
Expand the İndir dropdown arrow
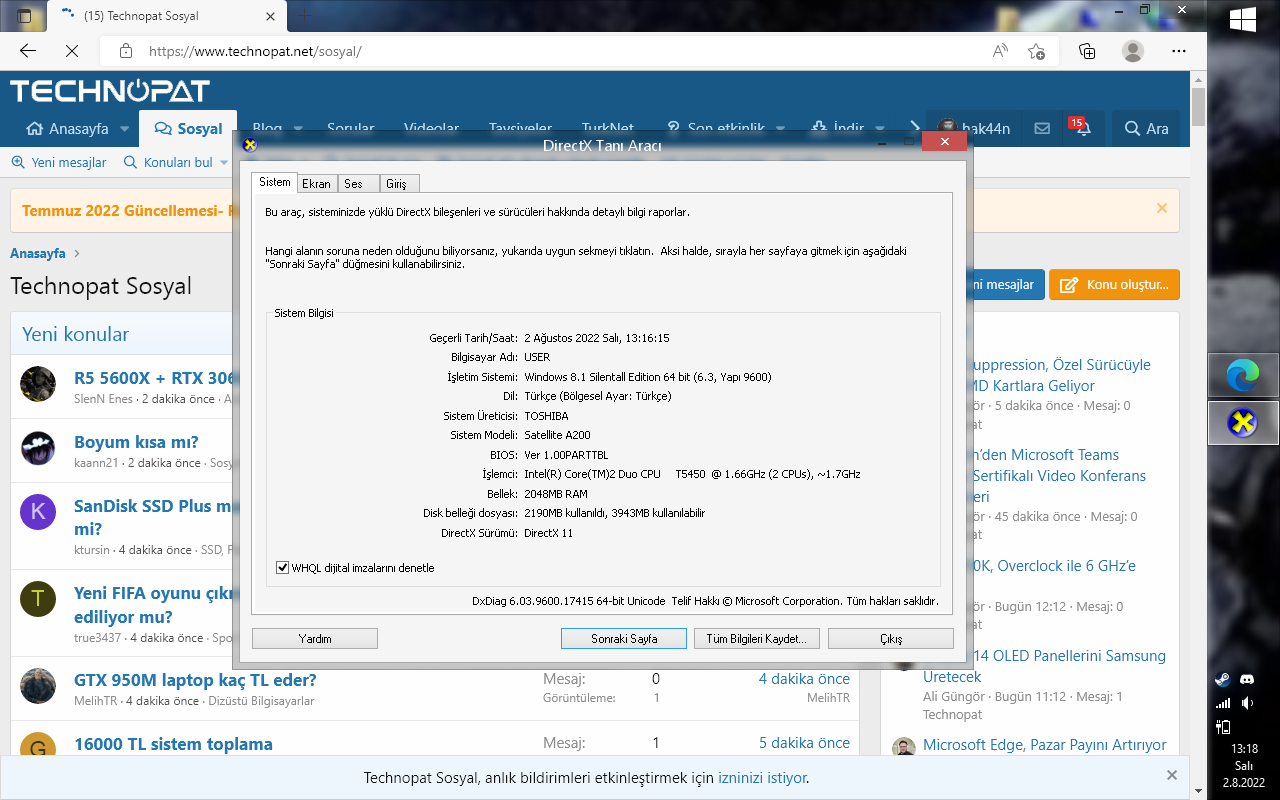[x=880, y=129]
